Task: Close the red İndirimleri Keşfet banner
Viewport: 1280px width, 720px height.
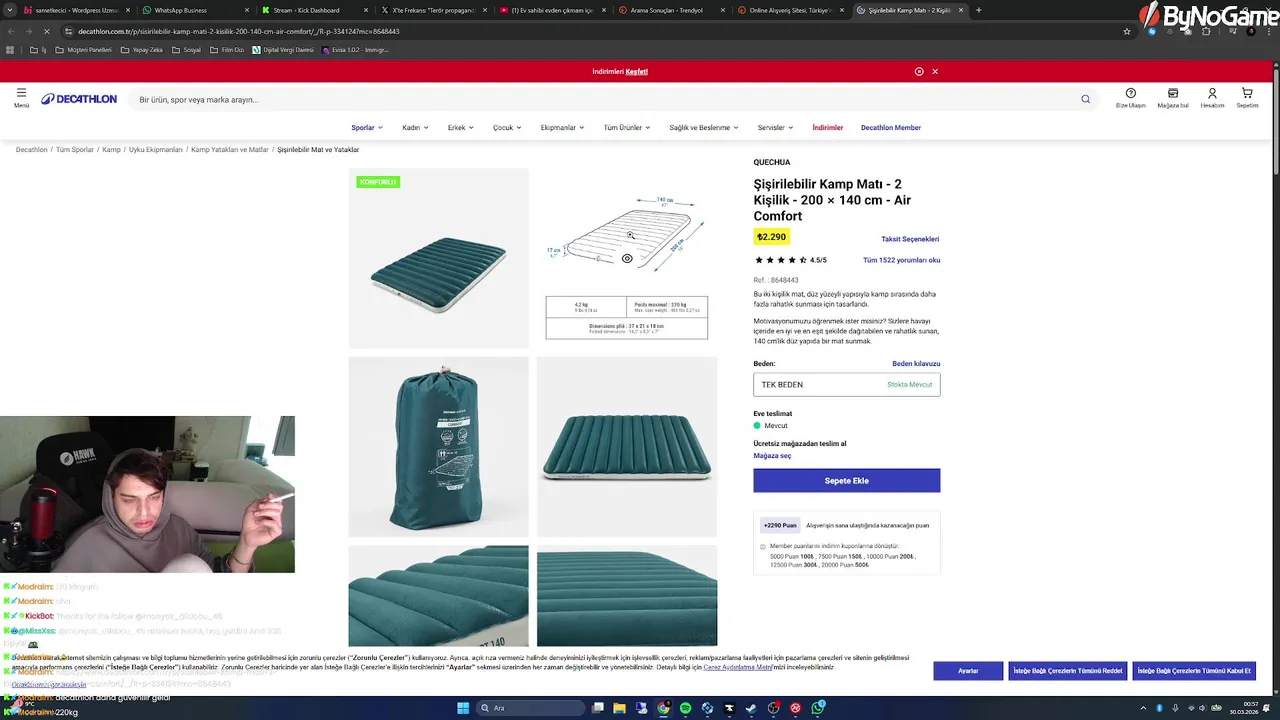Action: tap(935, 71)
